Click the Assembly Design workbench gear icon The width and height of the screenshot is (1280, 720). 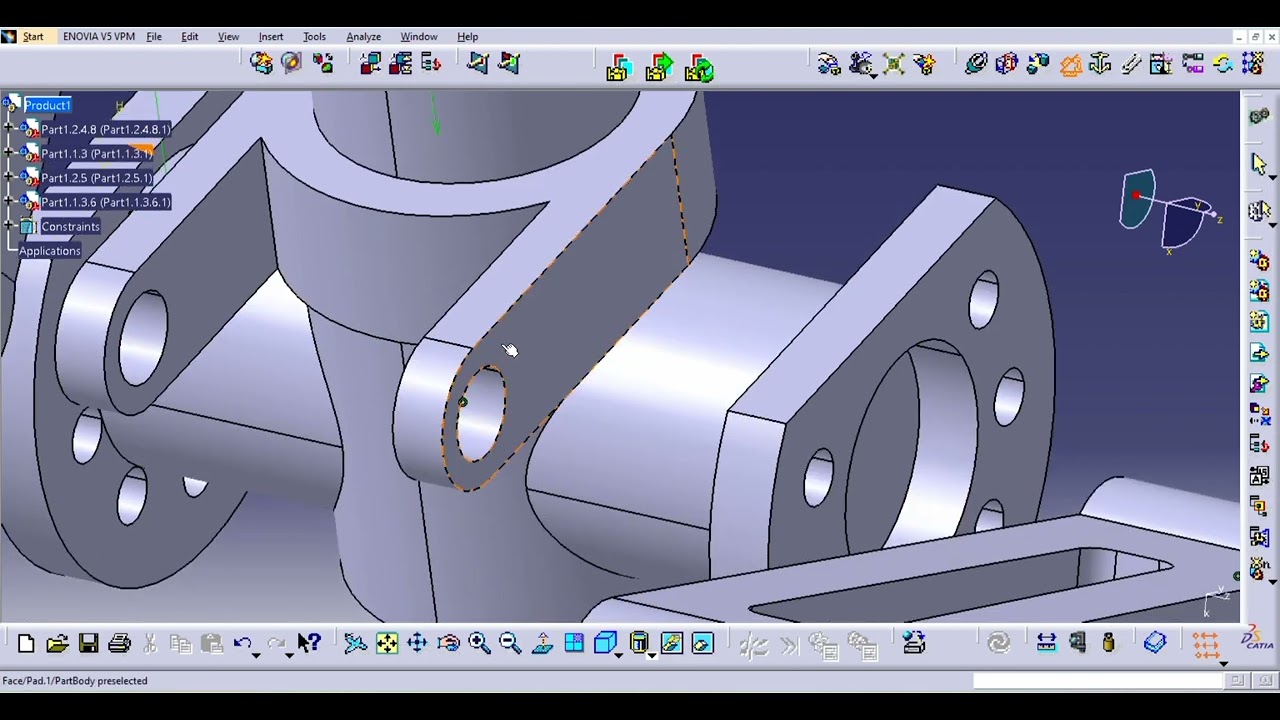click(1259, 117)
